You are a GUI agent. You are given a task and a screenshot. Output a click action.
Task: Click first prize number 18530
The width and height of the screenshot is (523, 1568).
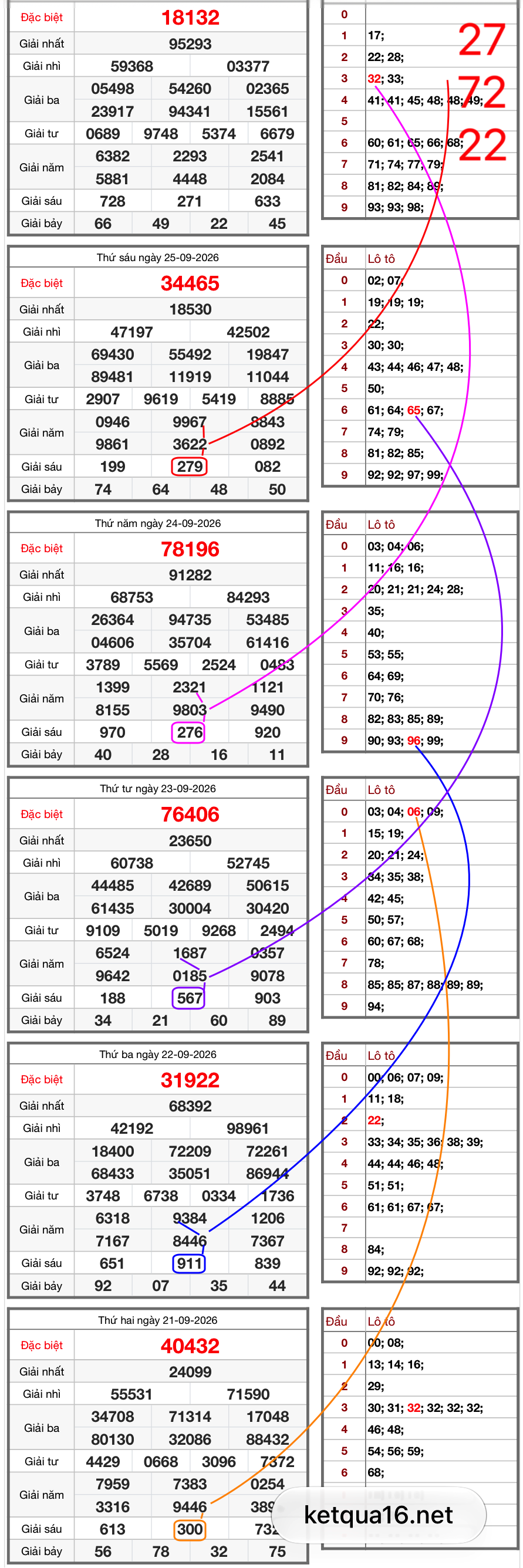pyautogui.click(x=190, y=309)
